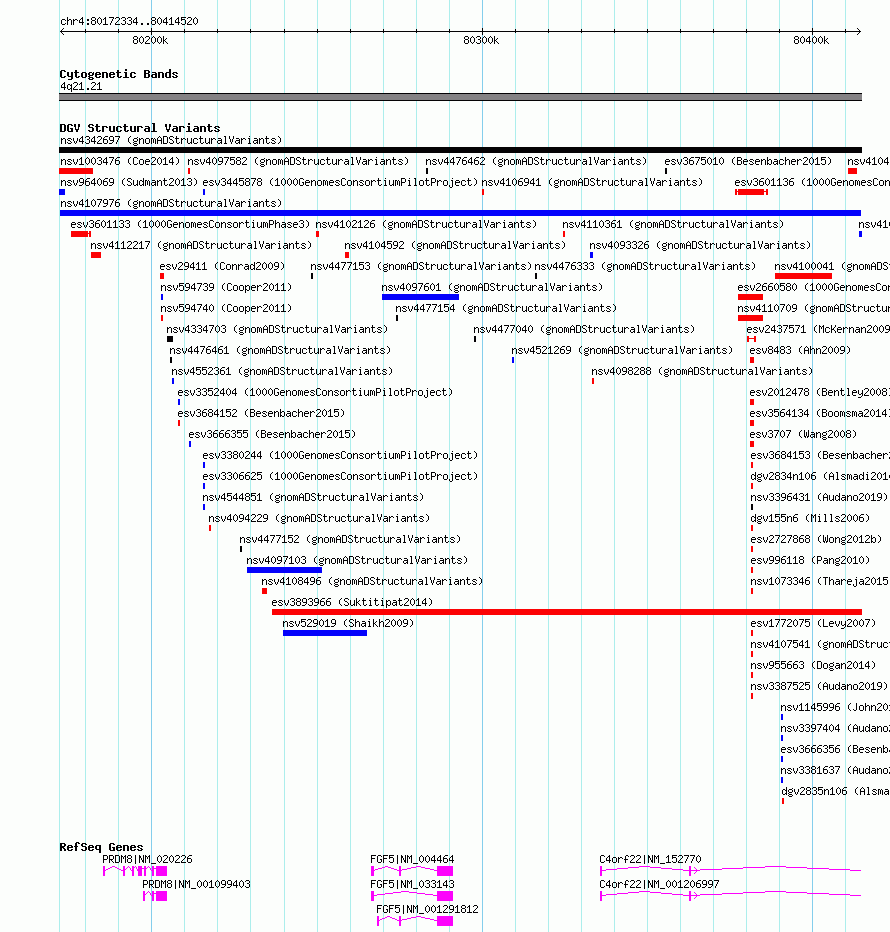The height and width of the screenshot is (932, 890).
Task: Click the 80200k ruler position label
Action: (x=150, y=40)
